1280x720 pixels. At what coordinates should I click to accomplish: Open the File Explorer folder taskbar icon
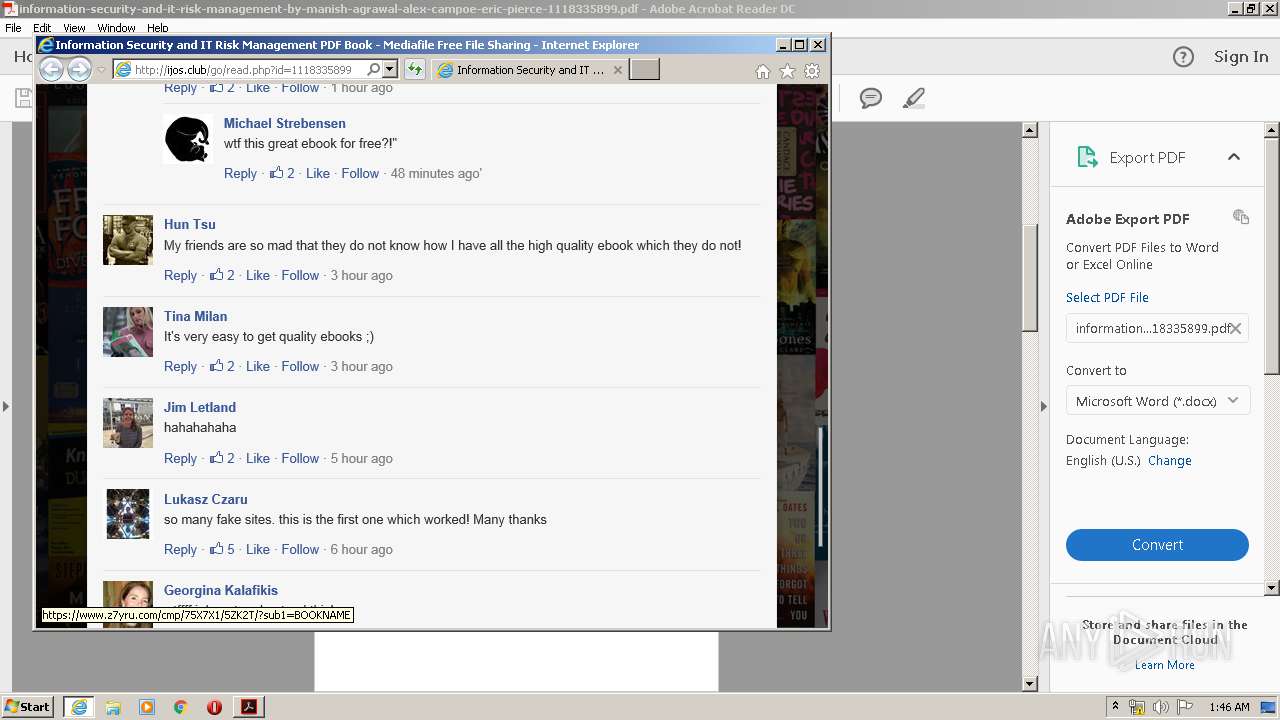coord(113,707)
